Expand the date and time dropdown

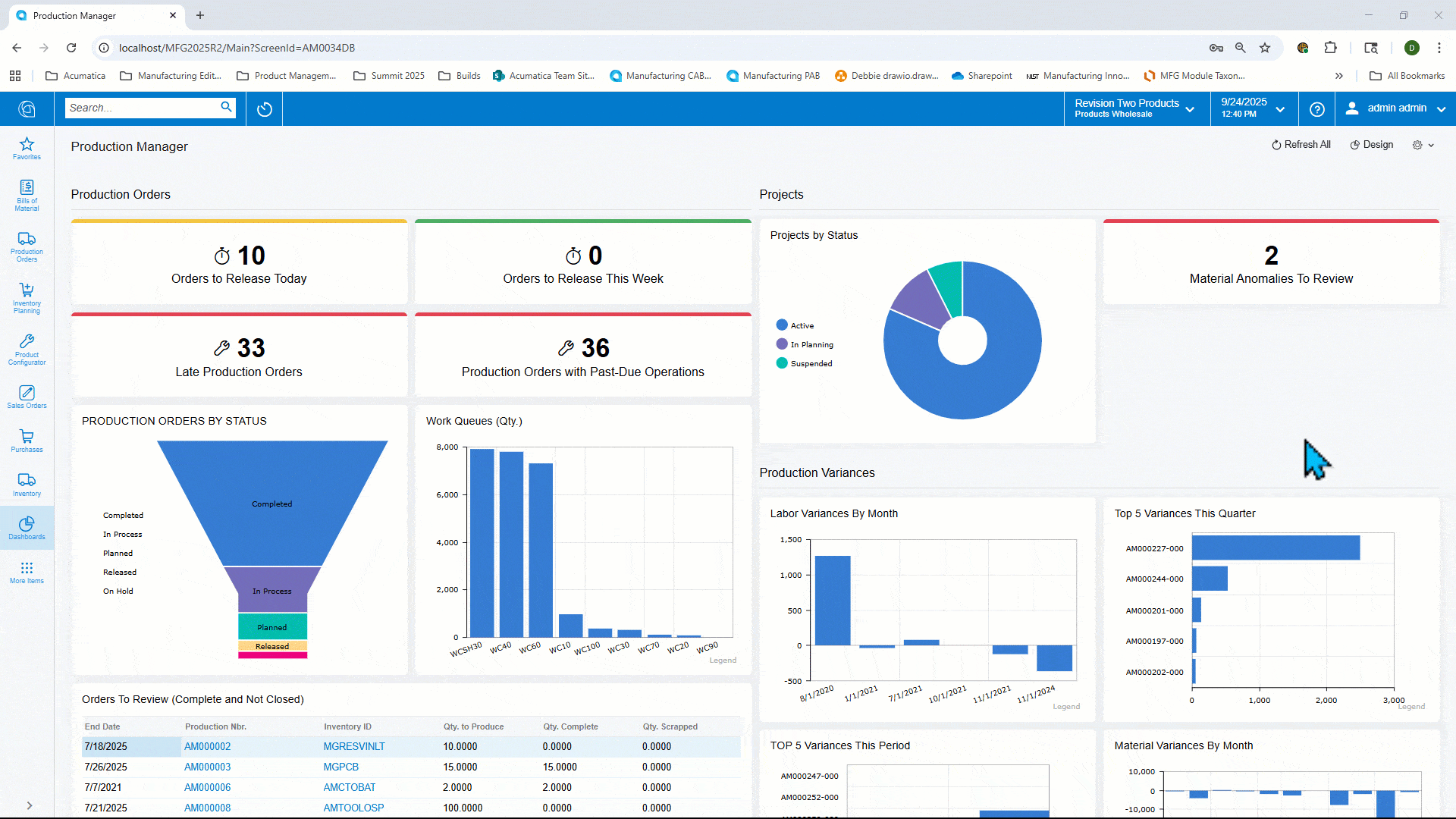1252,108
